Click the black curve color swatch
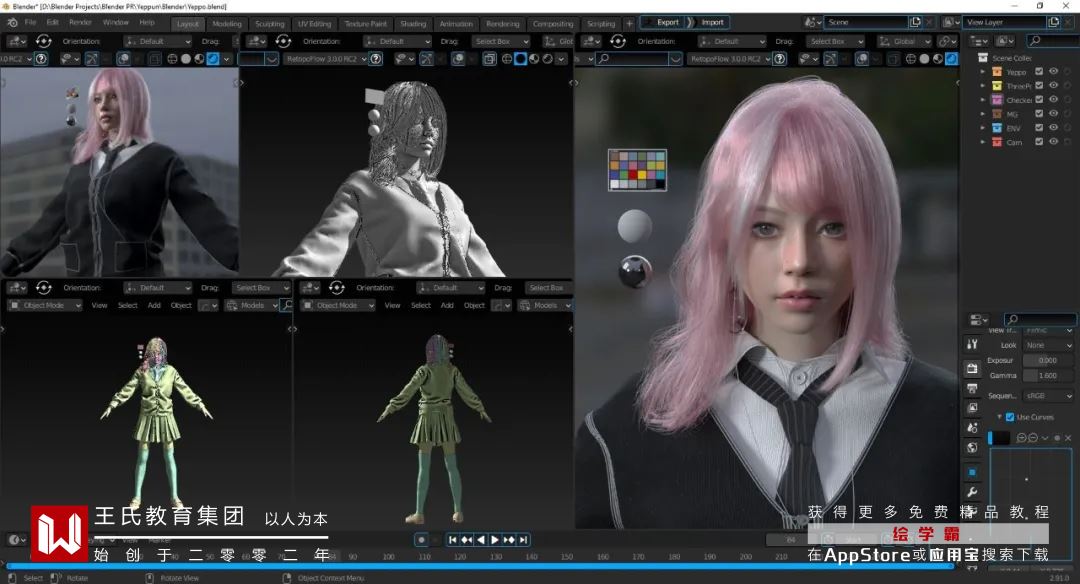The image size is (1080, 584). coord(999,438)
